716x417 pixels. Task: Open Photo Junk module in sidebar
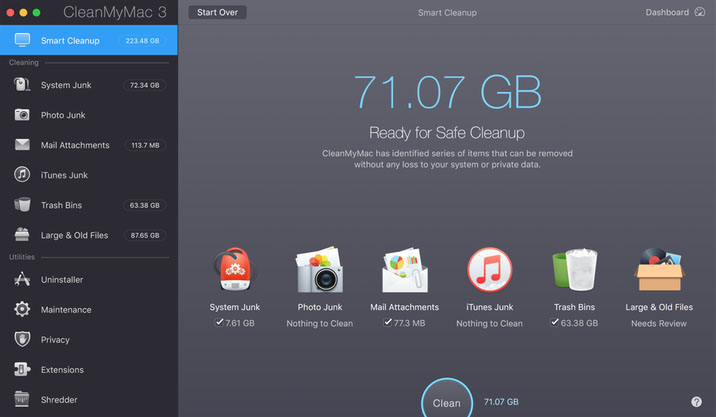click(89, 115)
